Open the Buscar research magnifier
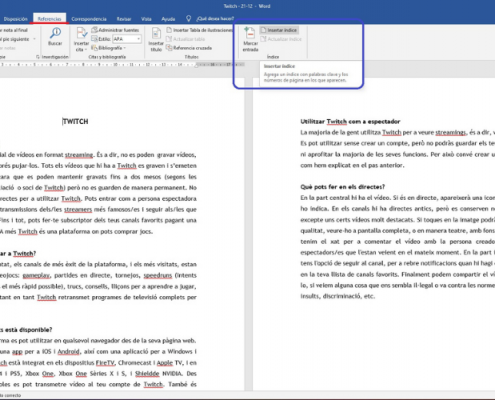Screen dimensions: 495x400 coord(55,37)
